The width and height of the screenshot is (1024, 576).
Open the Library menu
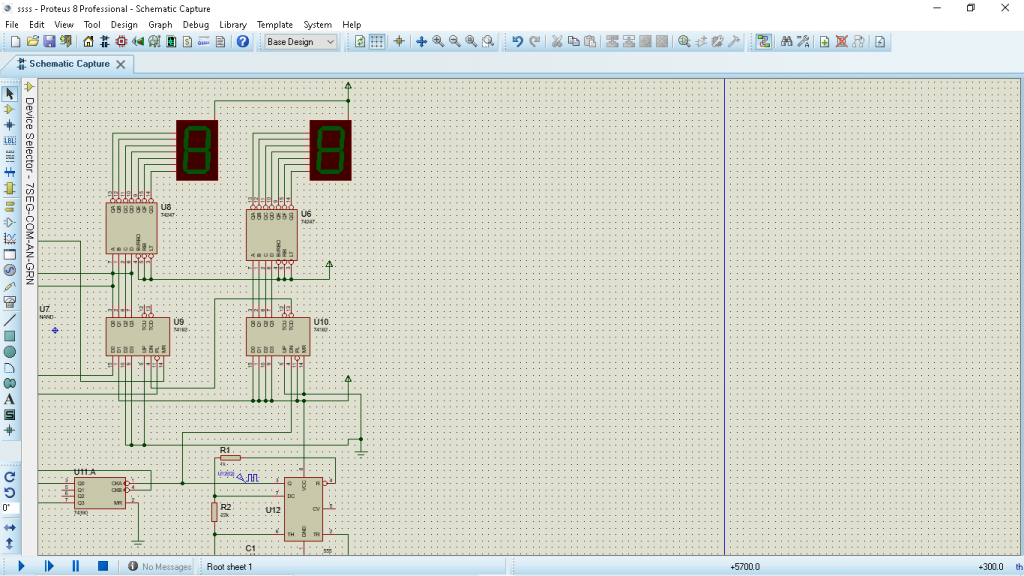coord(233,24)
